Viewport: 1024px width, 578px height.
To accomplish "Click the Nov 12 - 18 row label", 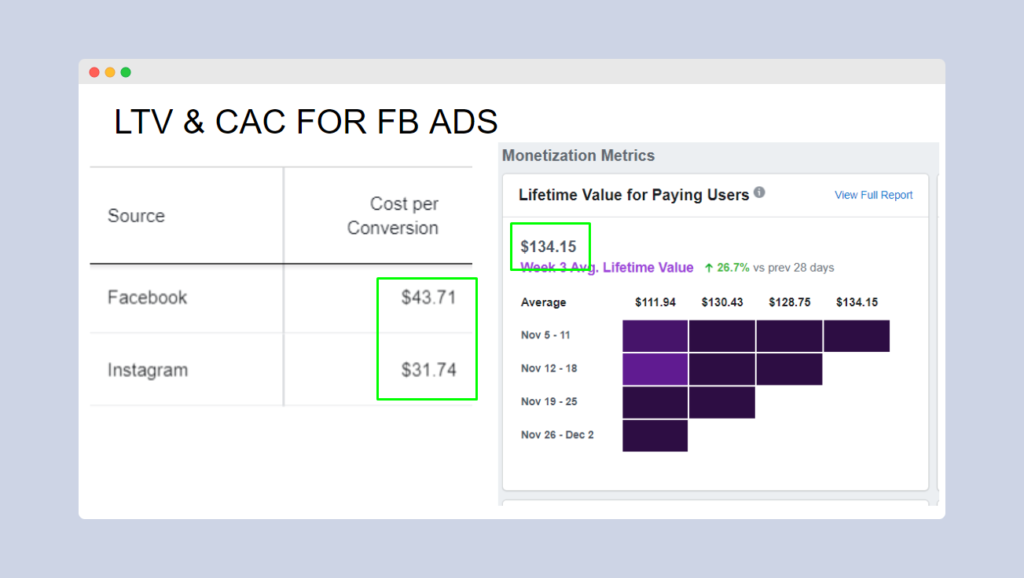I will pos(549,368).
